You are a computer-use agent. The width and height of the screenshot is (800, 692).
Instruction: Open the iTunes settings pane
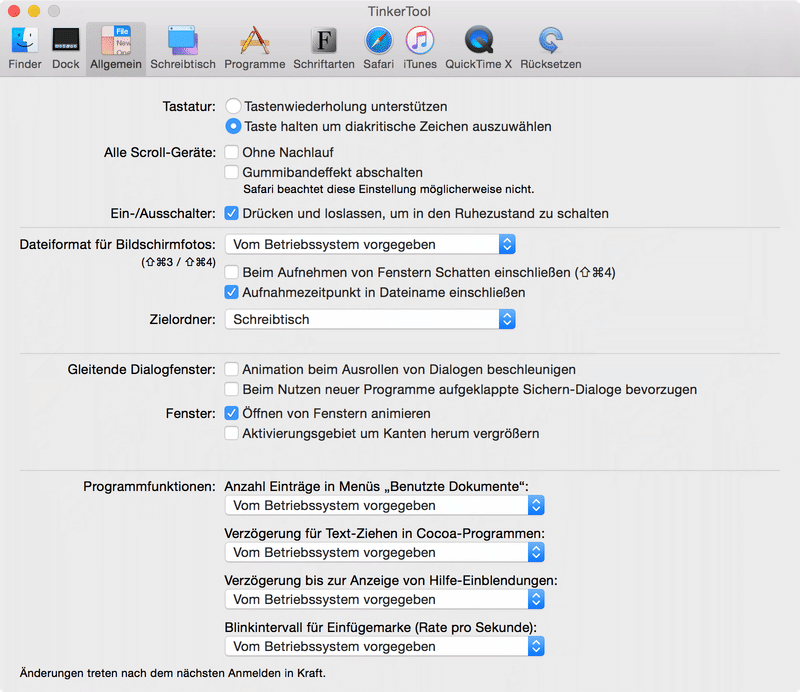[x=419, y=47]
